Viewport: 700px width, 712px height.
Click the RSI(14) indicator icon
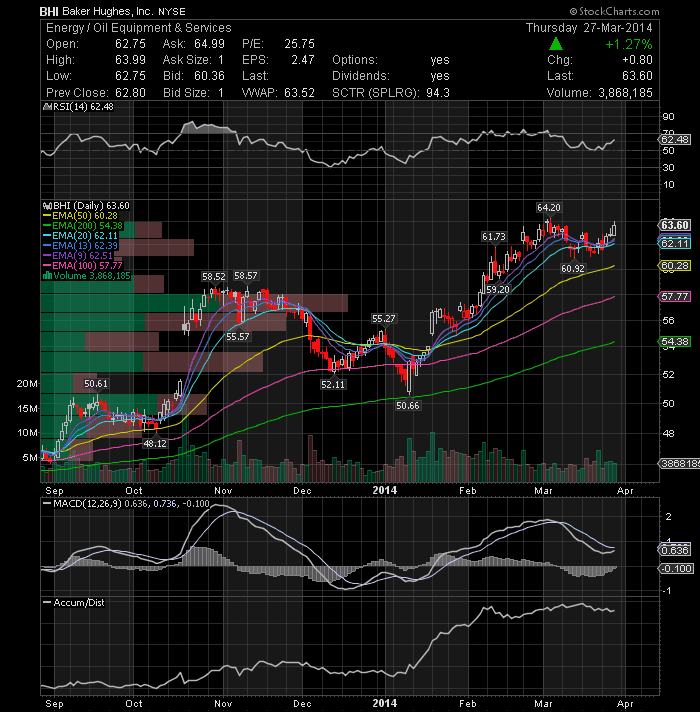coord(48,107)
